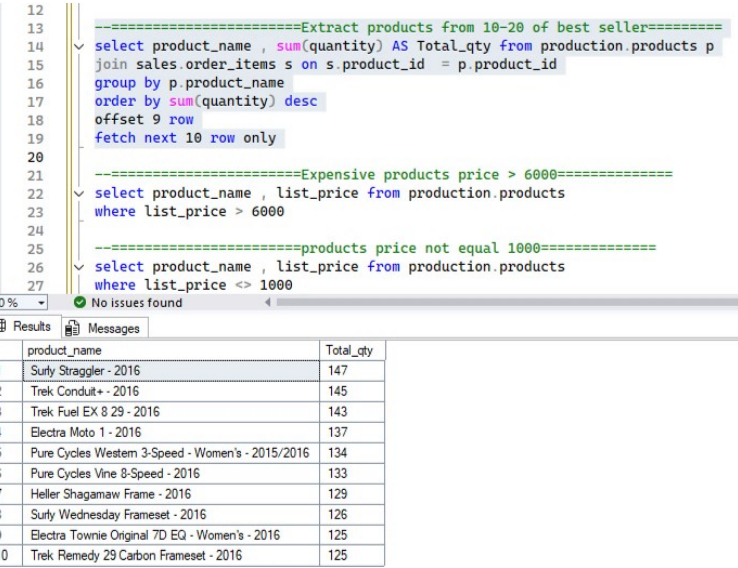Click the Results tab grid icon

pyautogui.click(x=4, y=327)
